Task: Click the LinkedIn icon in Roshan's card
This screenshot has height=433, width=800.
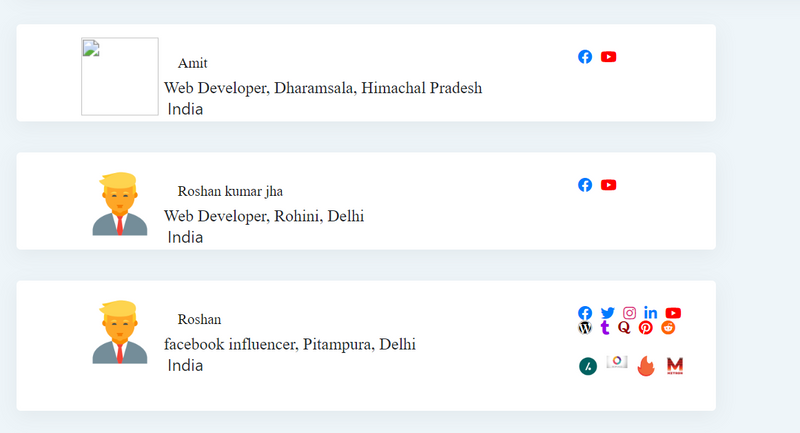Action: 651,313
